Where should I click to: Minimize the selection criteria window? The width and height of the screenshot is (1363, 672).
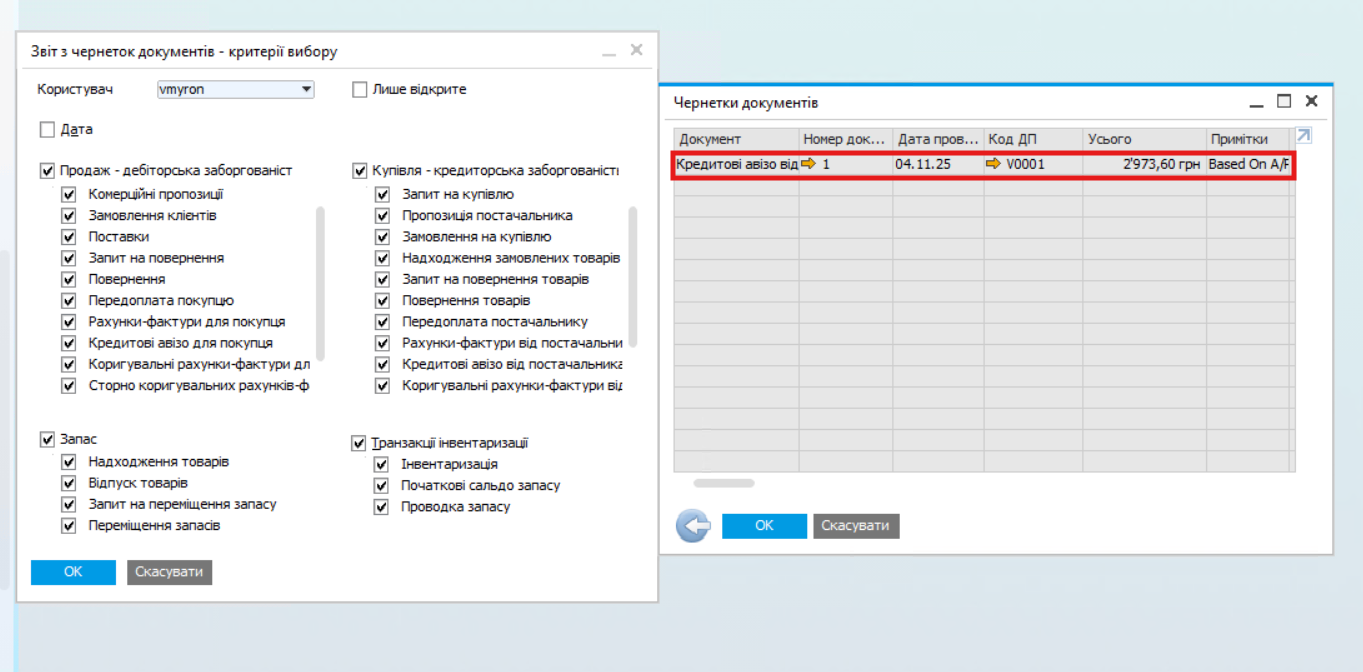click(x=608, y=51)
